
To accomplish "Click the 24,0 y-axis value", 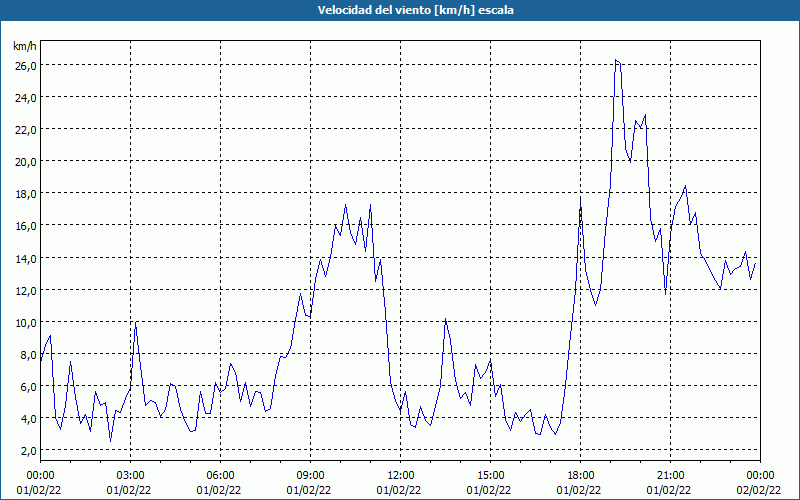I will point(25,98).
